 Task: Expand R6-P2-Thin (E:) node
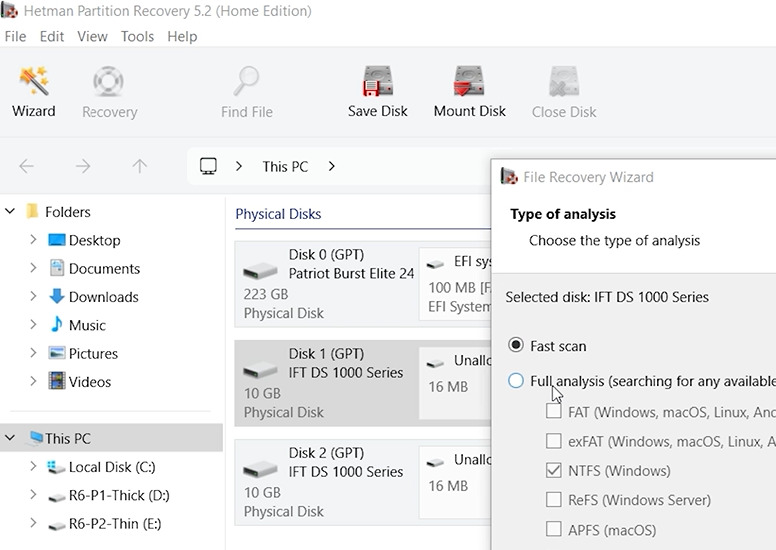(33, 522)
